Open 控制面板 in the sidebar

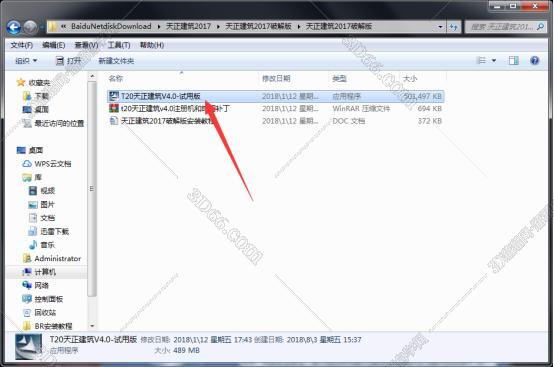(48, 299)
